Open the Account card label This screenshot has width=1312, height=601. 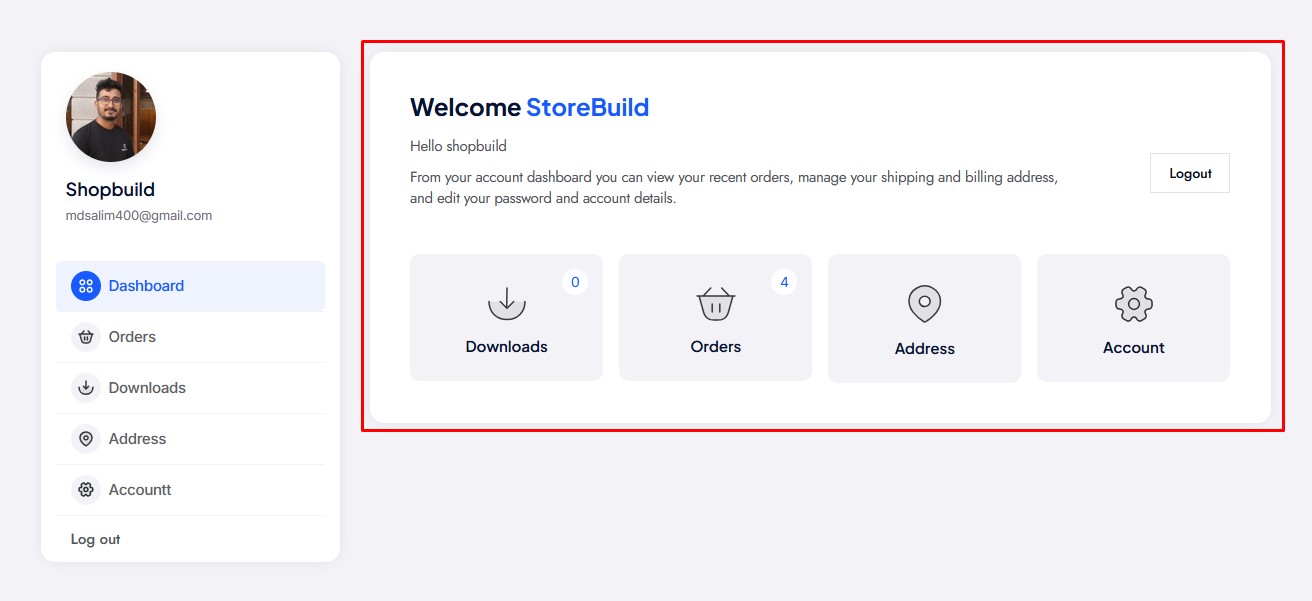[x=1134, y=348]
